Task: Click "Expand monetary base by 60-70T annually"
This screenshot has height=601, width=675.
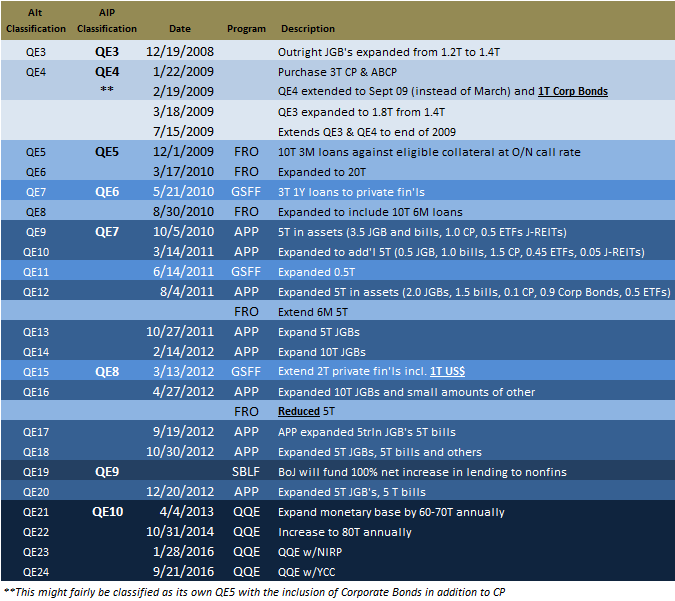Action: pyautogui.click(x=391, y=512)
